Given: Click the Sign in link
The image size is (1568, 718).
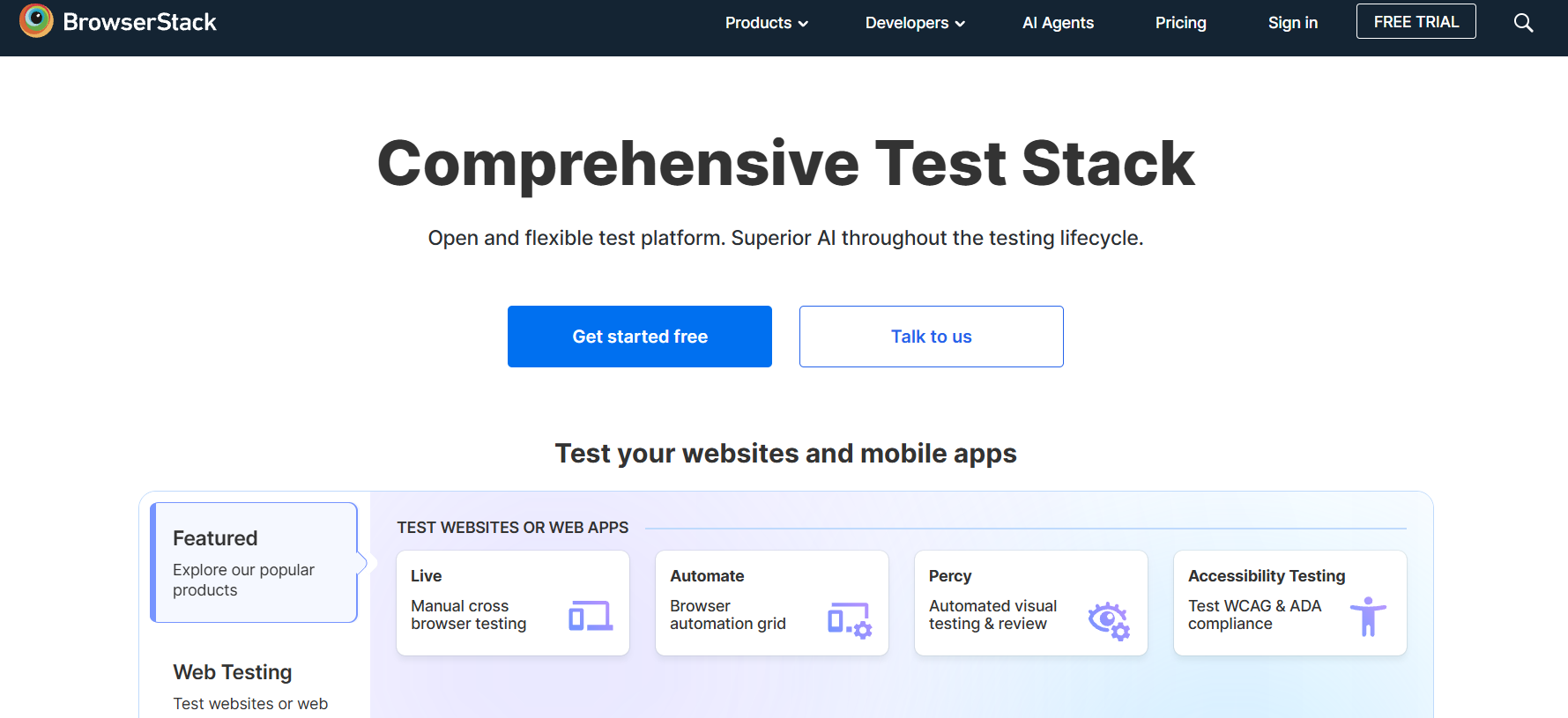Looking at the screenshot, I should click(x=1292, y=23).
